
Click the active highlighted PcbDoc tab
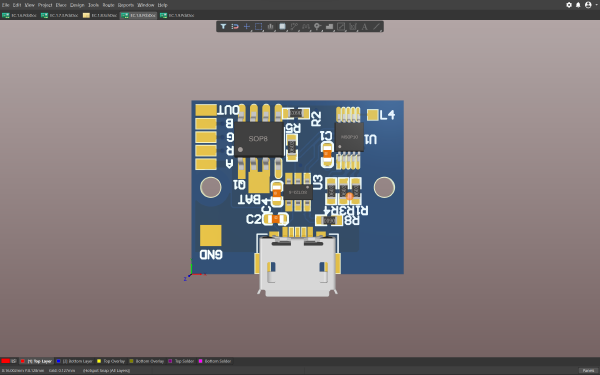(x=139, y=15)
